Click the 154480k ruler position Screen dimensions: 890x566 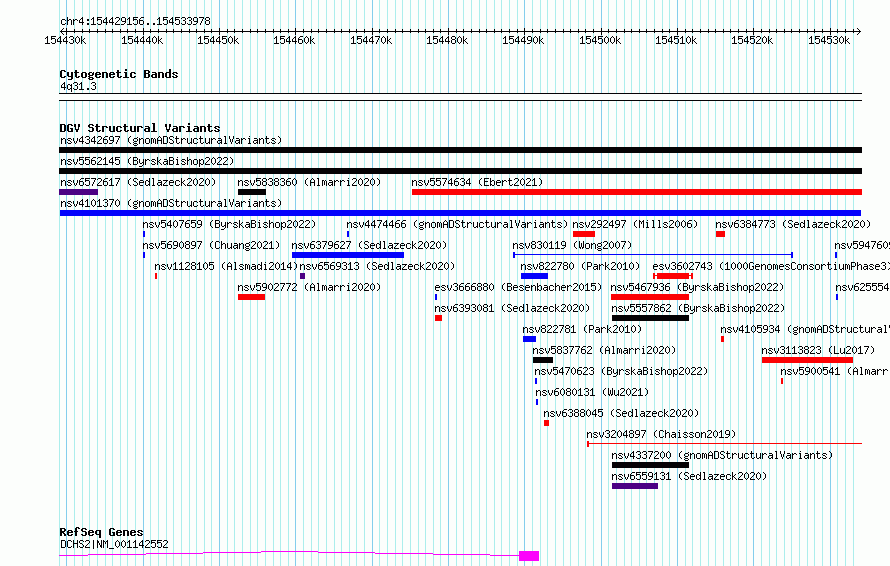pos(447,40)
